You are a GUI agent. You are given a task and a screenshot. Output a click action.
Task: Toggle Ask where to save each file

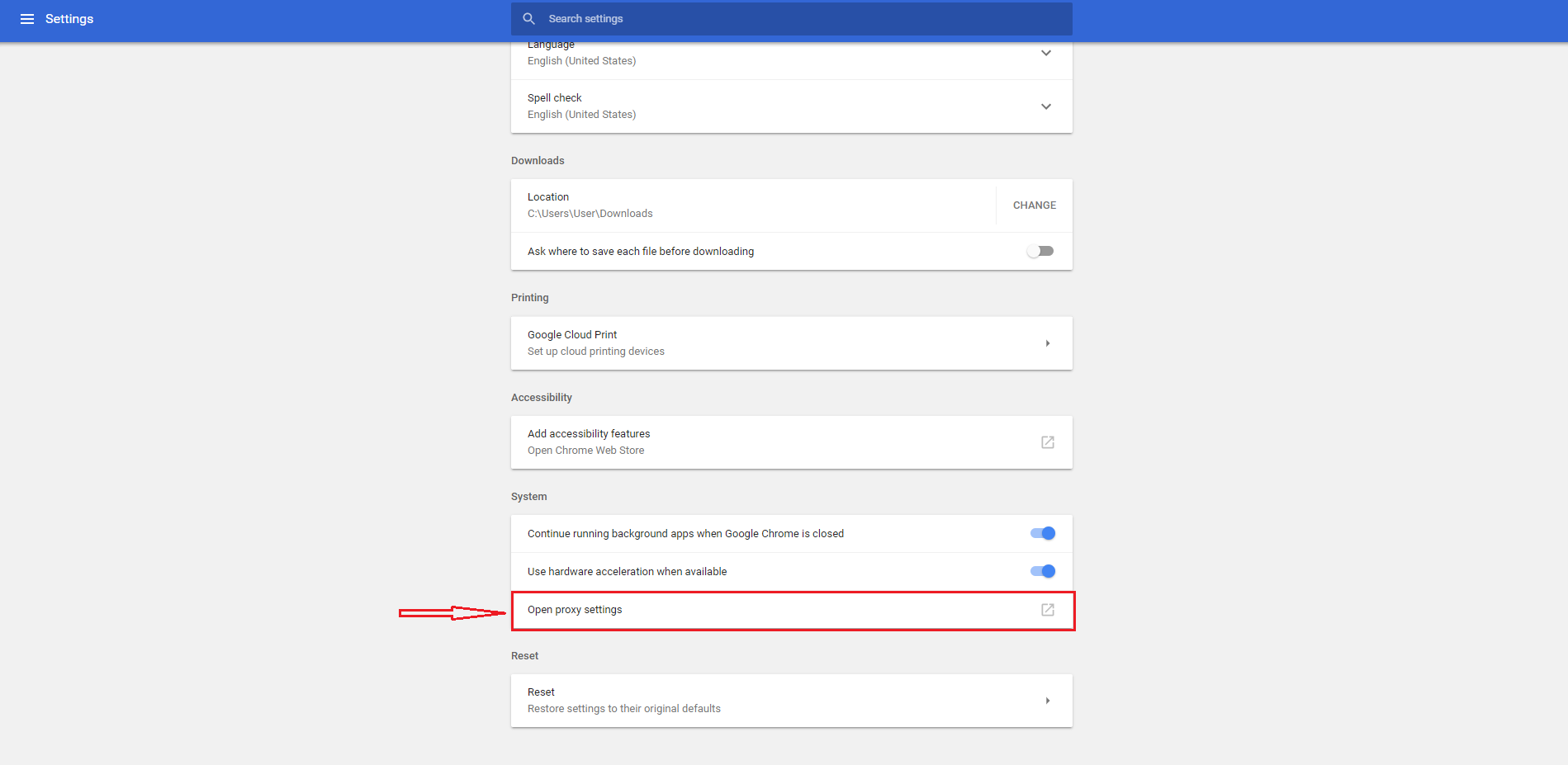(1040, 251)
